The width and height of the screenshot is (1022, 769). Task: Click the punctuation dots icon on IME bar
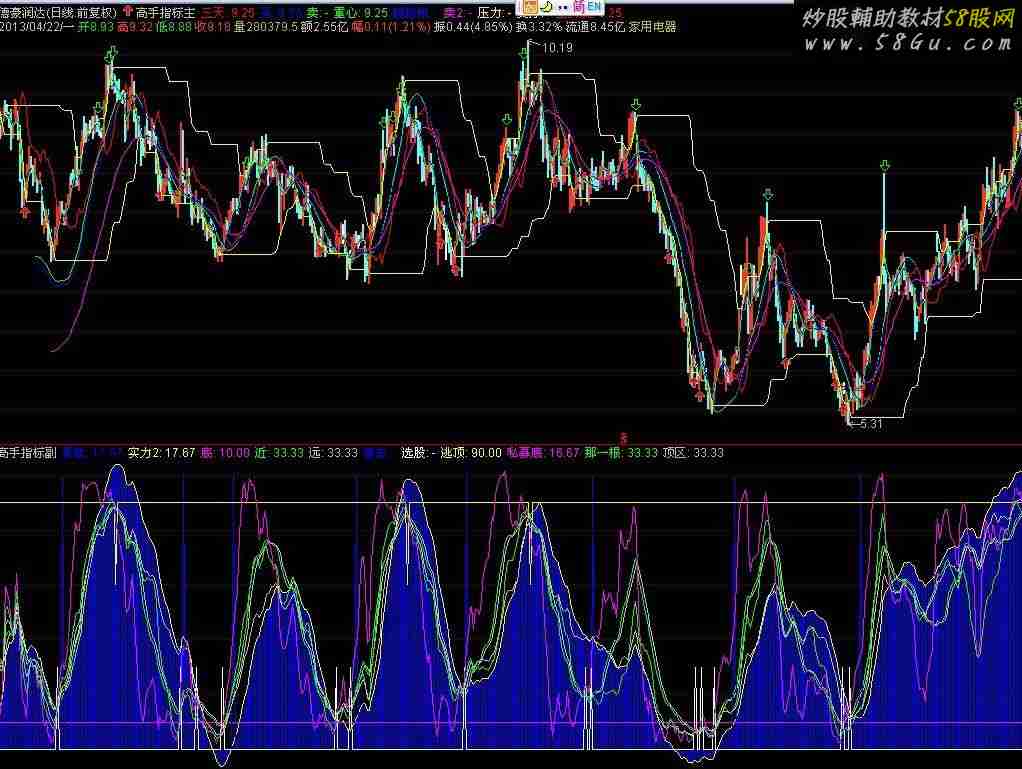coord(563,8)
